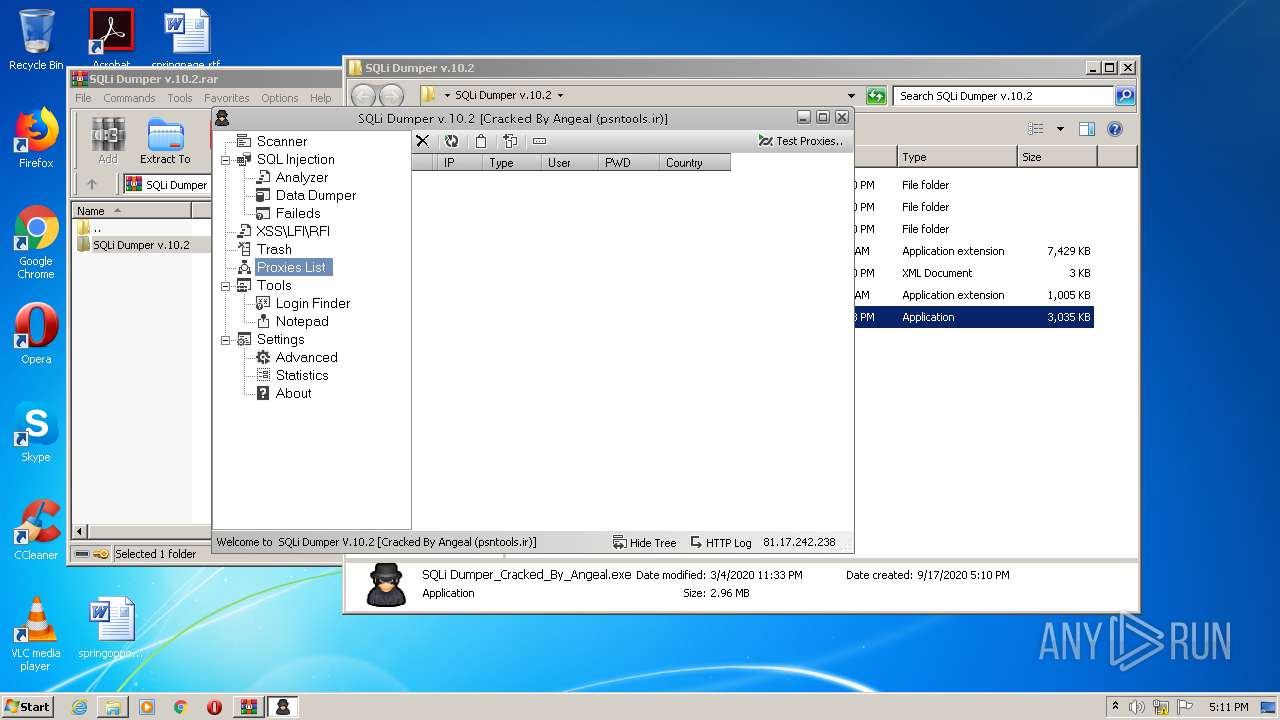Open Login Finder tool

[312, 303]
